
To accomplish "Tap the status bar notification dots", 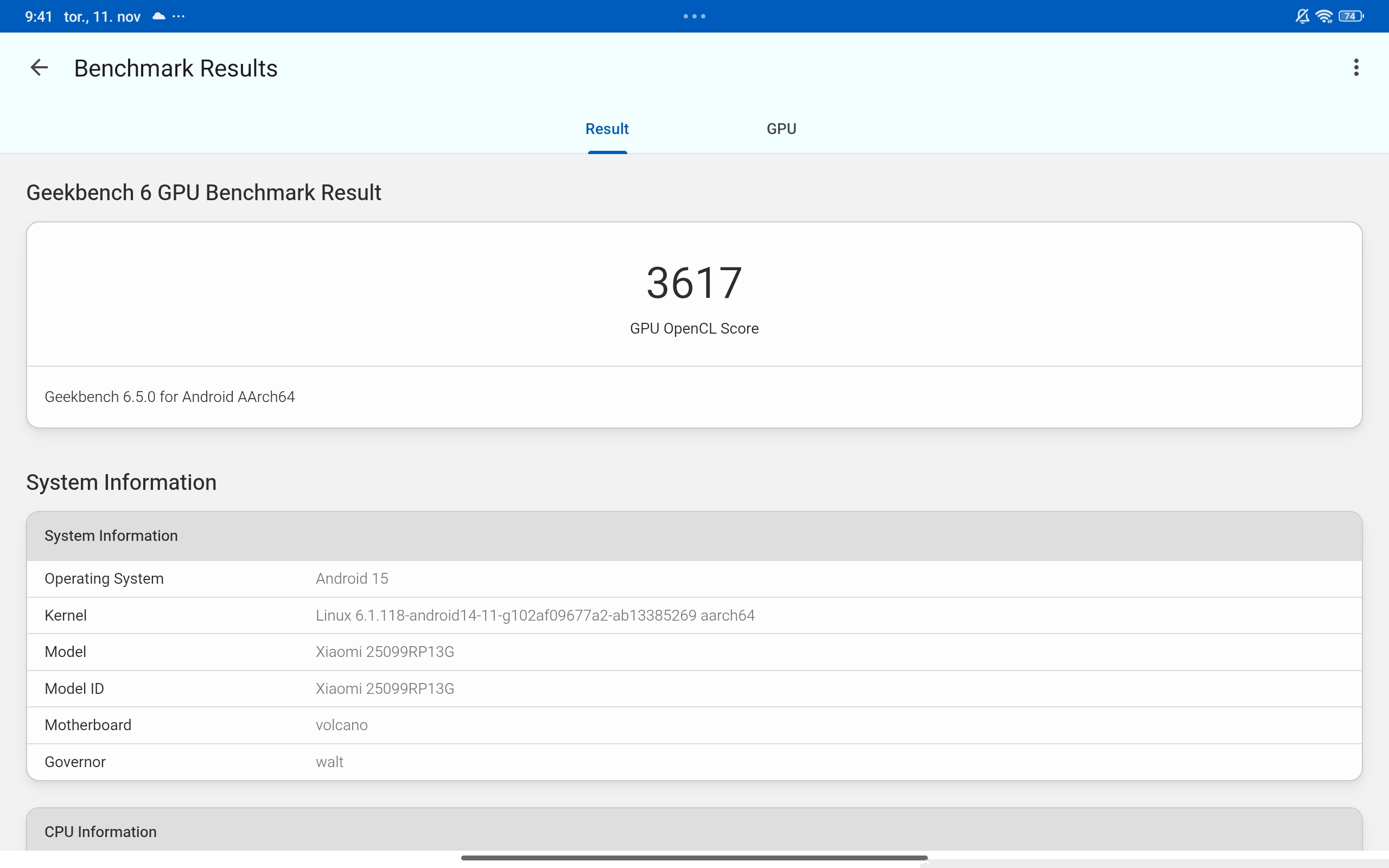I will click(179, 16).
